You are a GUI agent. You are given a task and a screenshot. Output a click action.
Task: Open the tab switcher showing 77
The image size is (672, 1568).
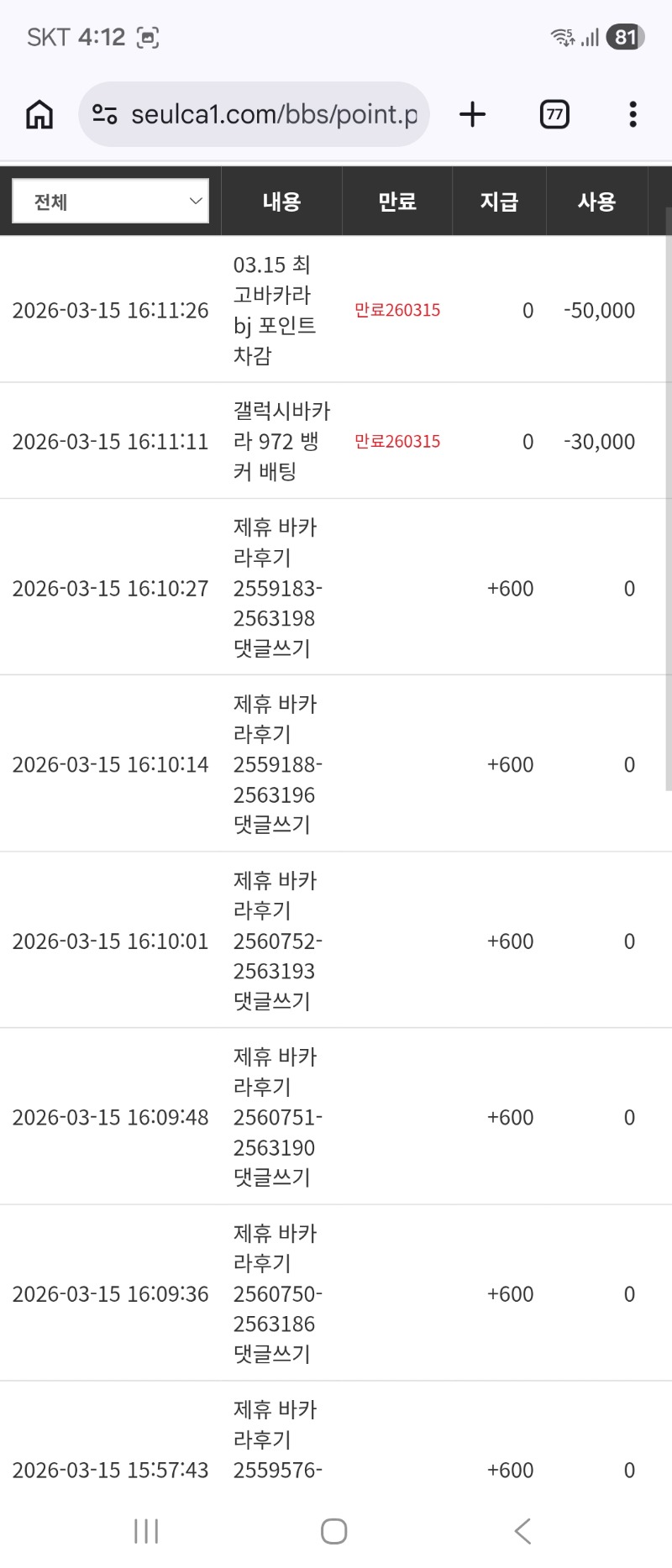pos(554,114)
